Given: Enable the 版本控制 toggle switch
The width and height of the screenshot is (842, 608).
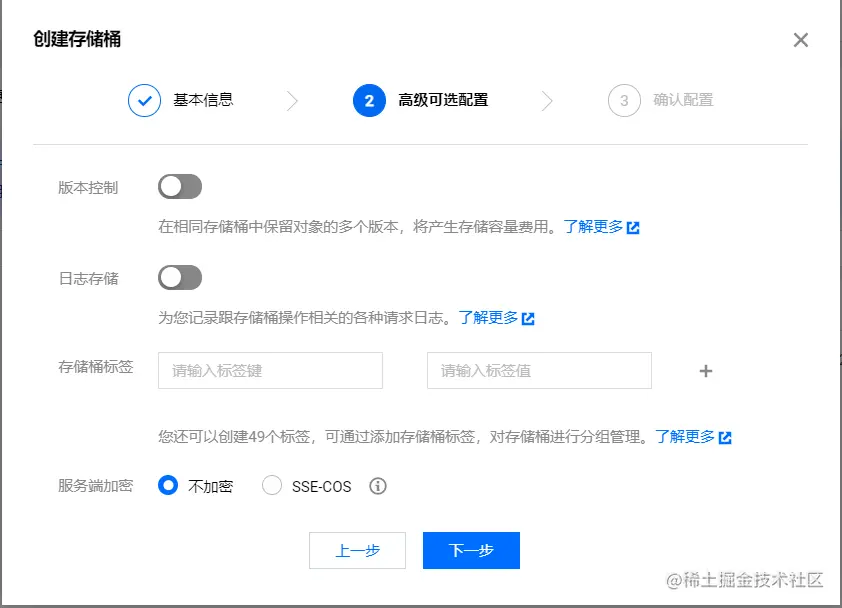Looking at the screenshot, I should pyautogui.click(x=180, y=187).
